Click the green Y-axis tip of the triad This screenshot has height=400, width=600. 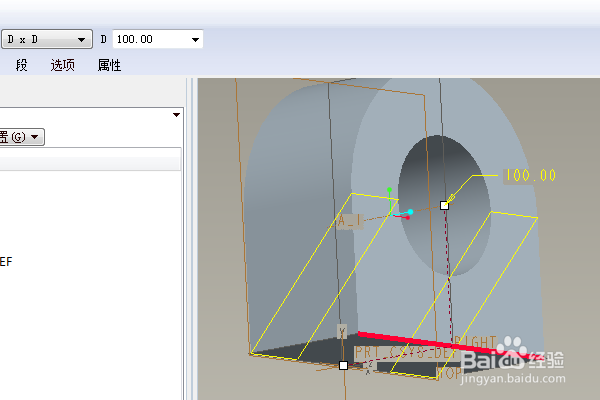(389, 190)
